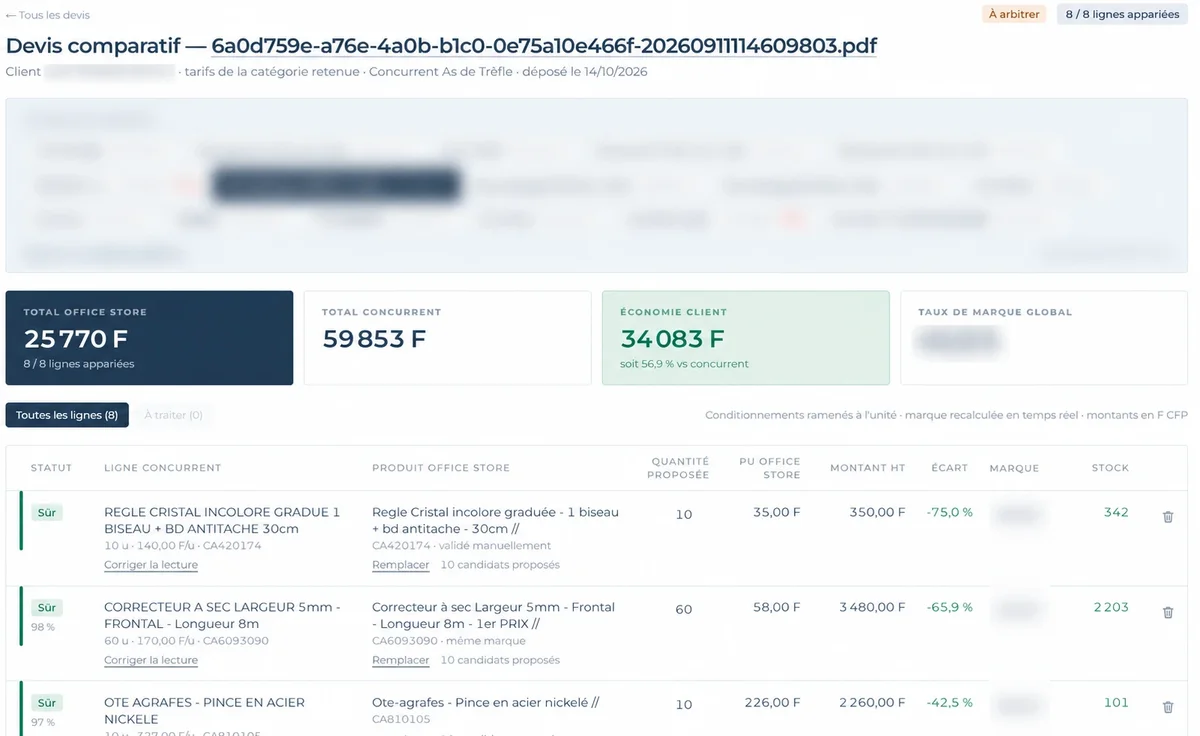This screenshot has height=736, width=1200.
Task: Delete the OTE AGRAFES line with trash icon
Action: coord(1167,707)
